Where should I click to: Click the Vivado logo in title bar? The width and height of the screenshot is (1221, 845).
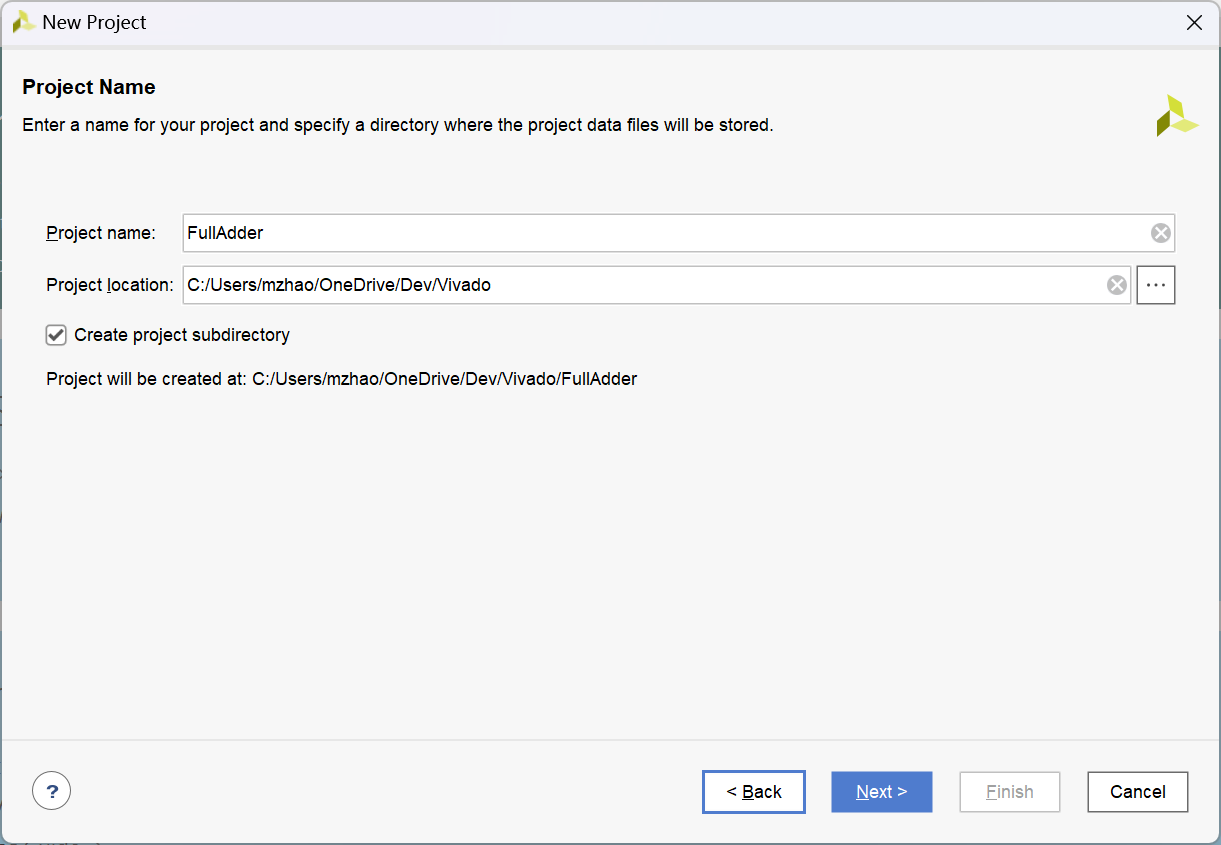click(24, 22)
